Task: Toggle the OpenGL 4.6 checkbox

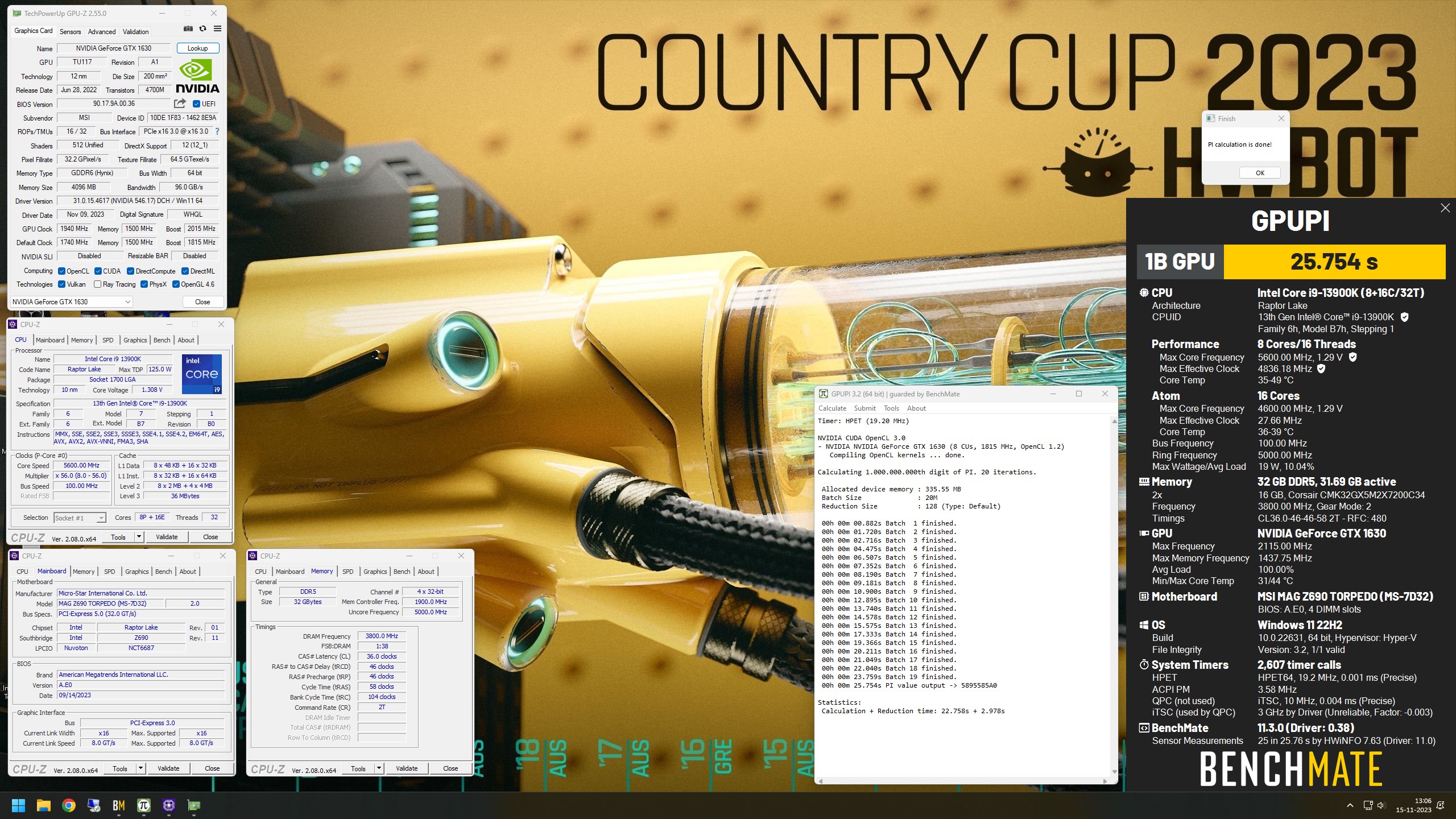Action: (176, 284)
